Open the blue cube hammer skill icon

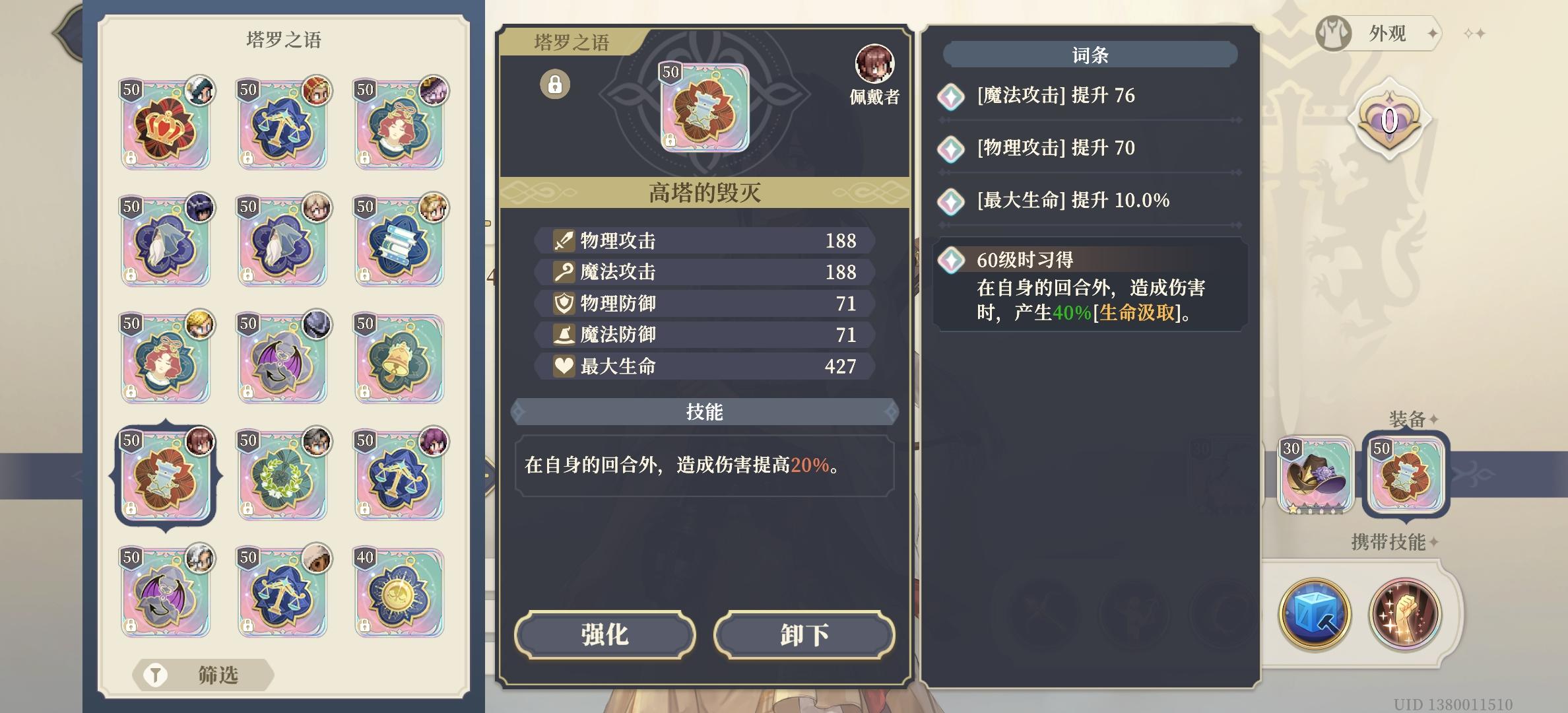click(x=1315, y=615)
